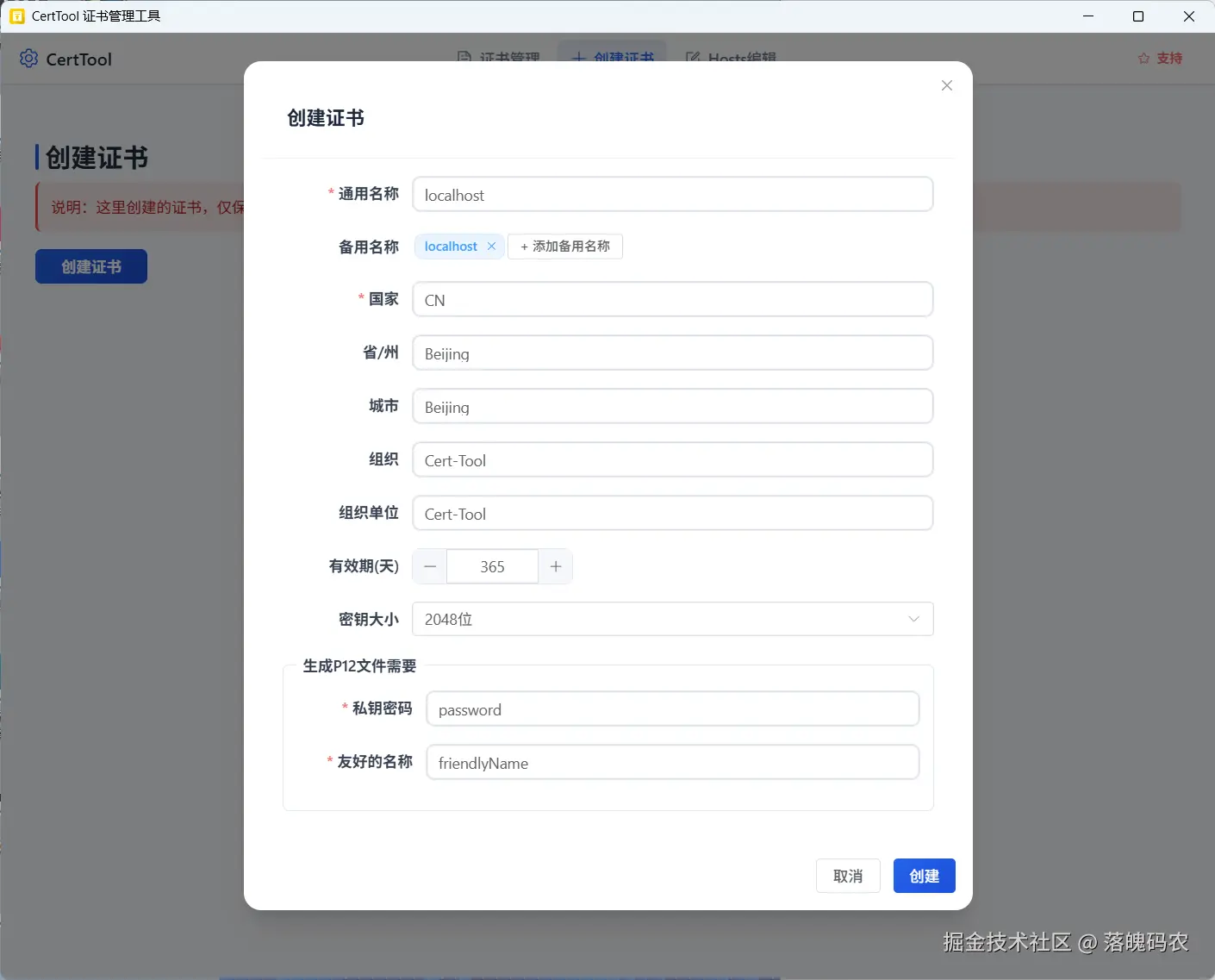Click the localhost tag text
The height and width of the screenshot is (980, 1215).
pos(451,247)
